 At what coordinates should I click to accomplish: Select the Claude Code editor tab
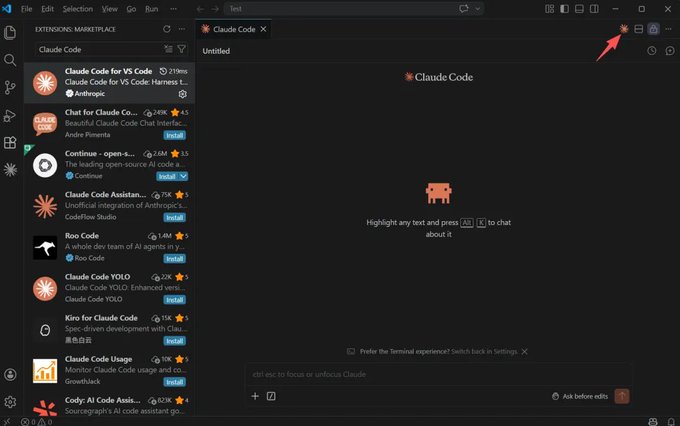pos(233,29)
